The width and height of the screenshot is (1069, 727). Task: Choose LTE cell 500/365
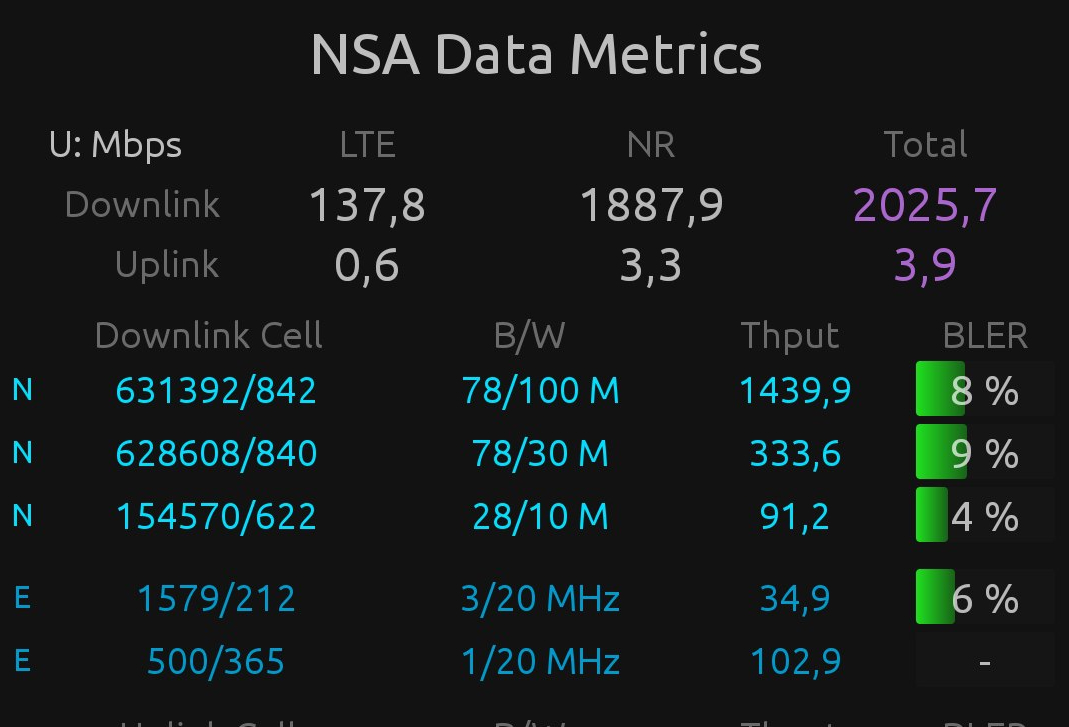tap(216, 661)
